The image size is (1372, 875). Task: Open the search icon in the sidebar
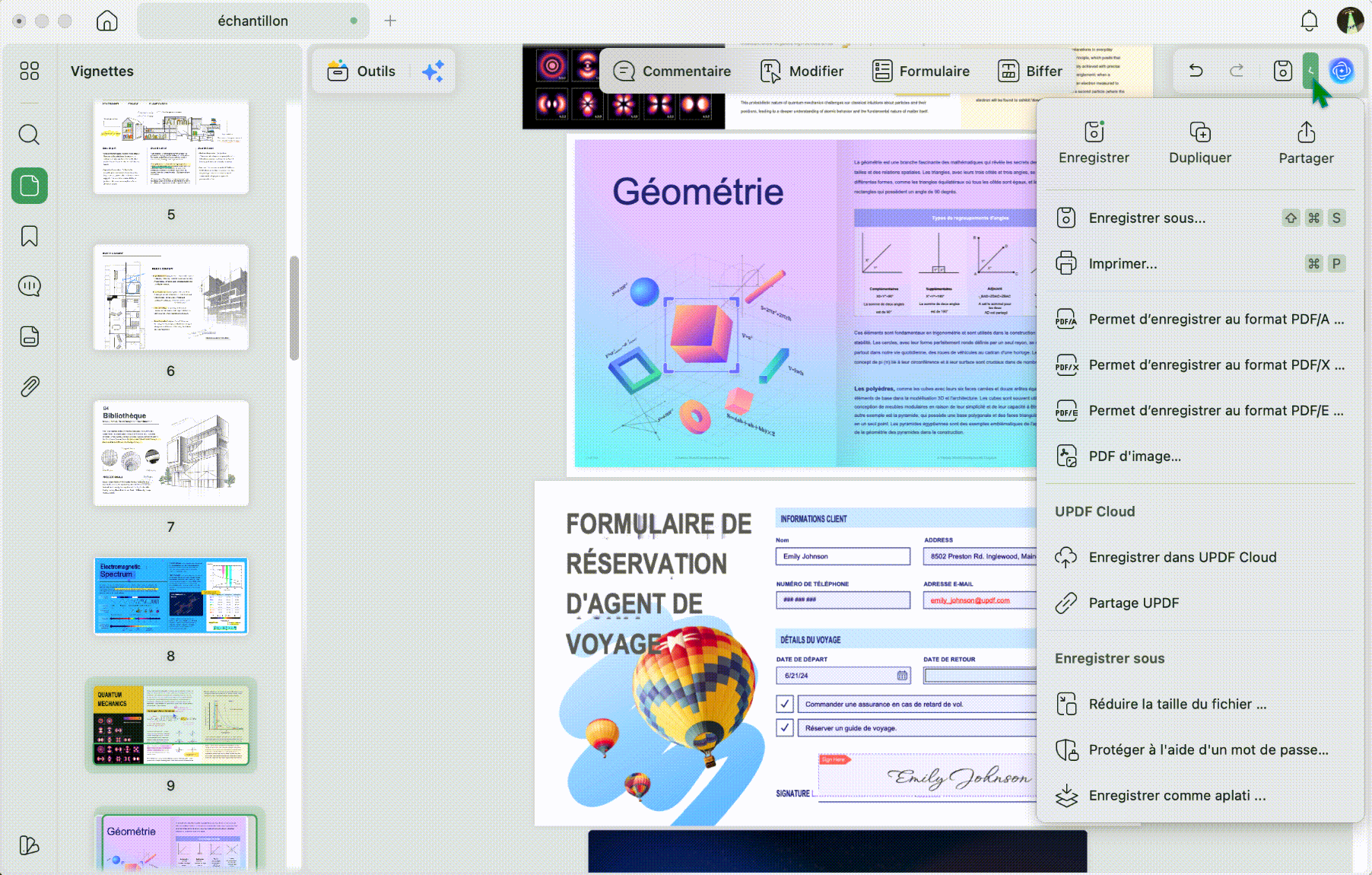pyautogui.click(x=30, y=135)
